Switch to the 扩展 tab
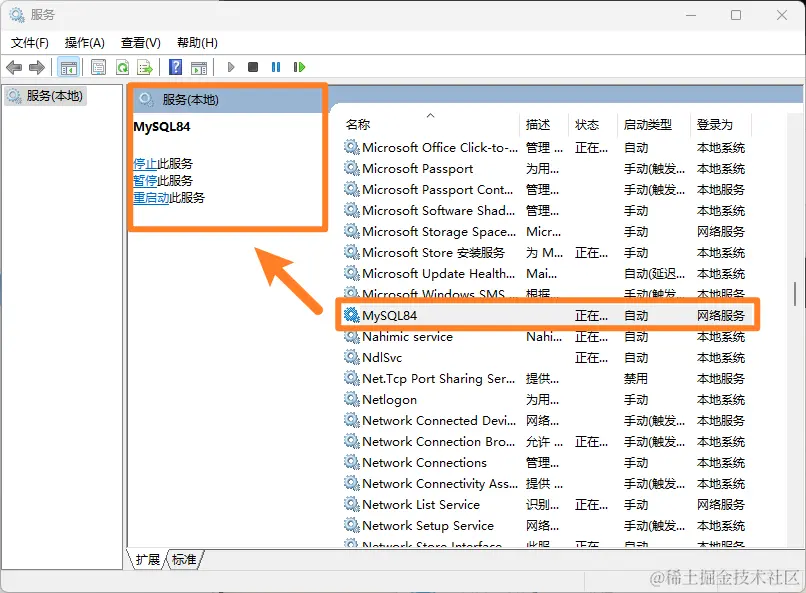 tap(148, 559)
